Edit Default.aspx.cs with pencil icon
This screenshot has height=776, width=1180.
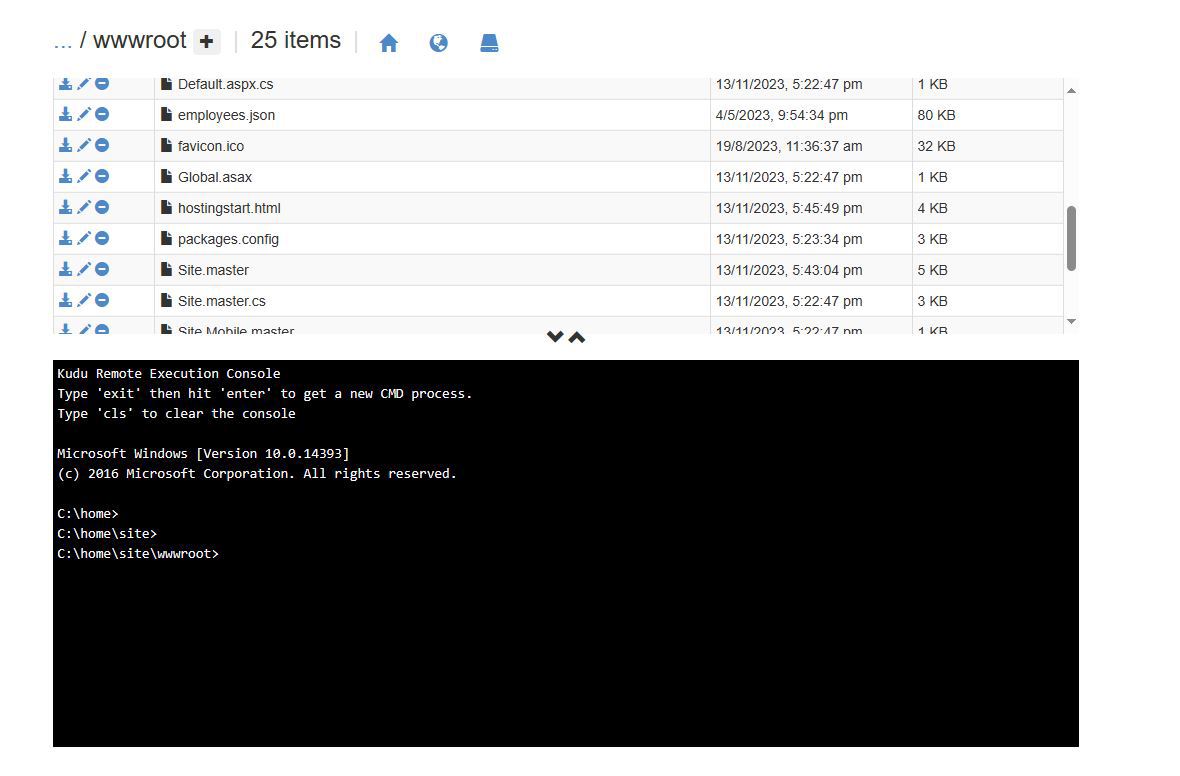[84, 84]
